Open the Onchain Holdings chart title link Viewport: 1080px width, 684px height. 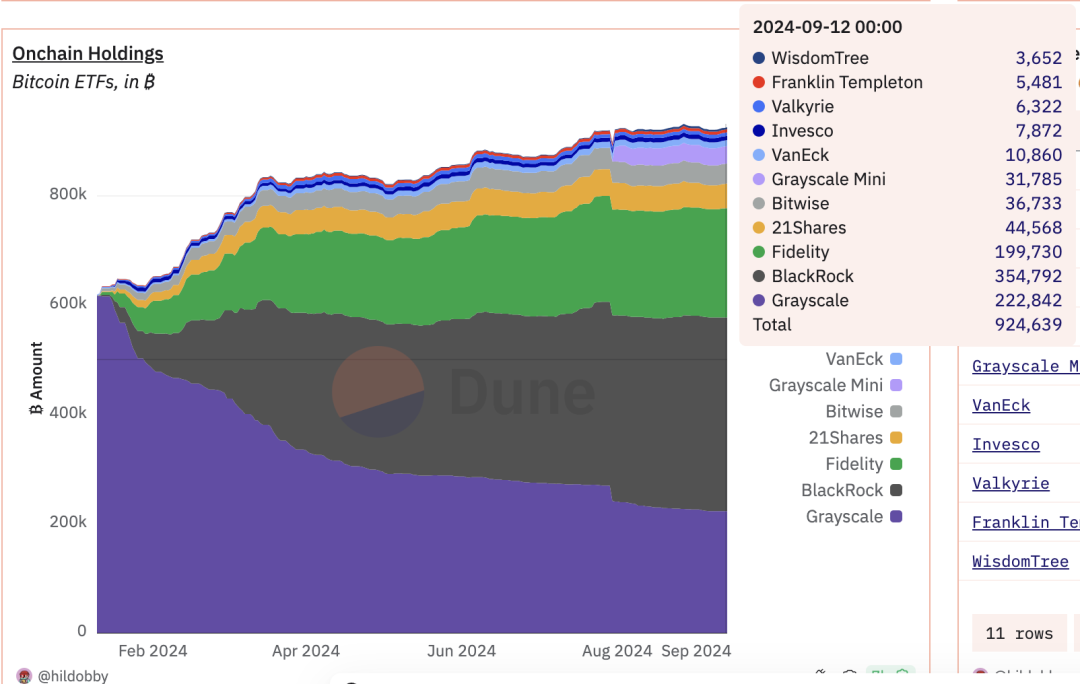88,54
